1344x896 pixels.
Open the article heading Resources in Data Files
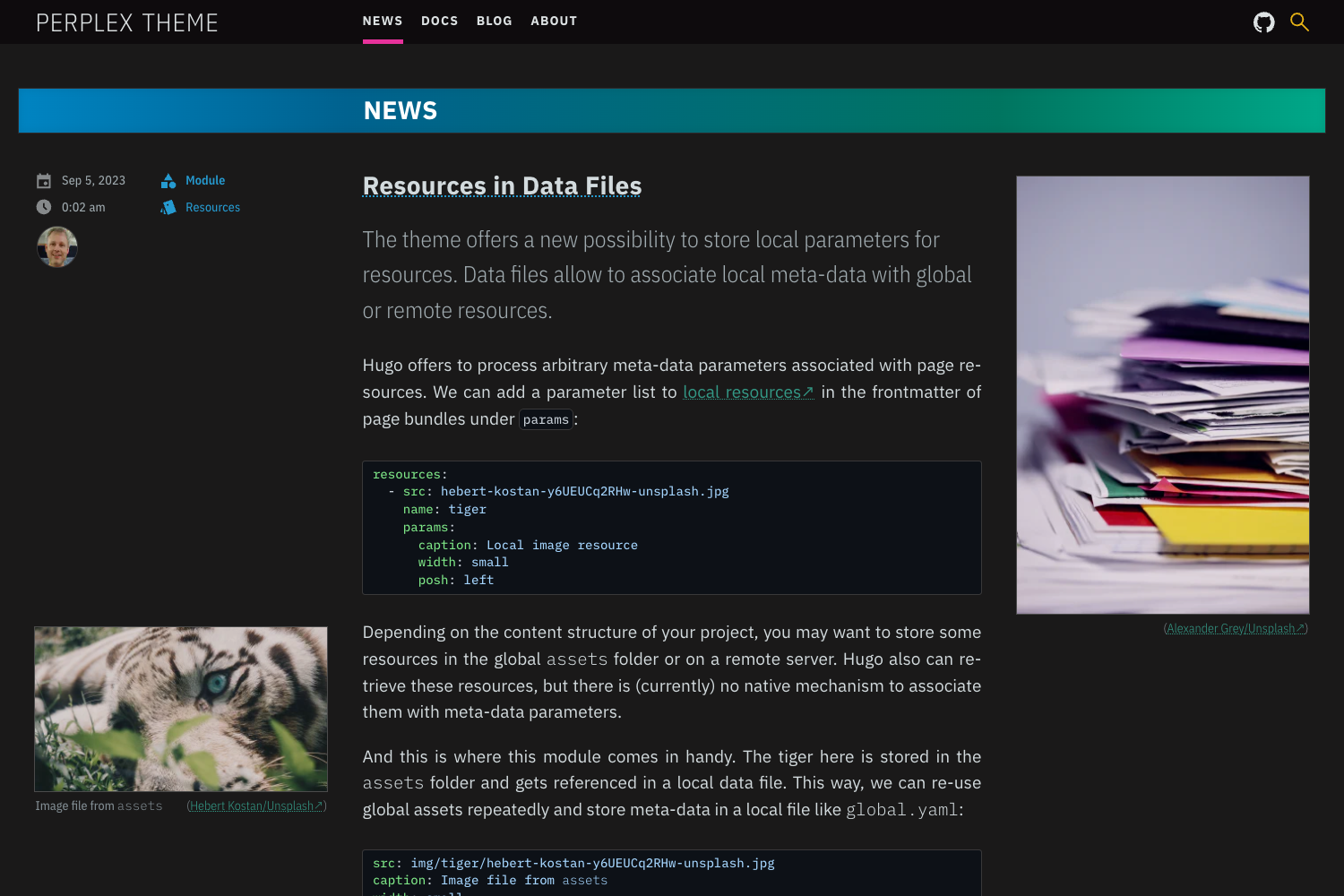coord(502,185)
